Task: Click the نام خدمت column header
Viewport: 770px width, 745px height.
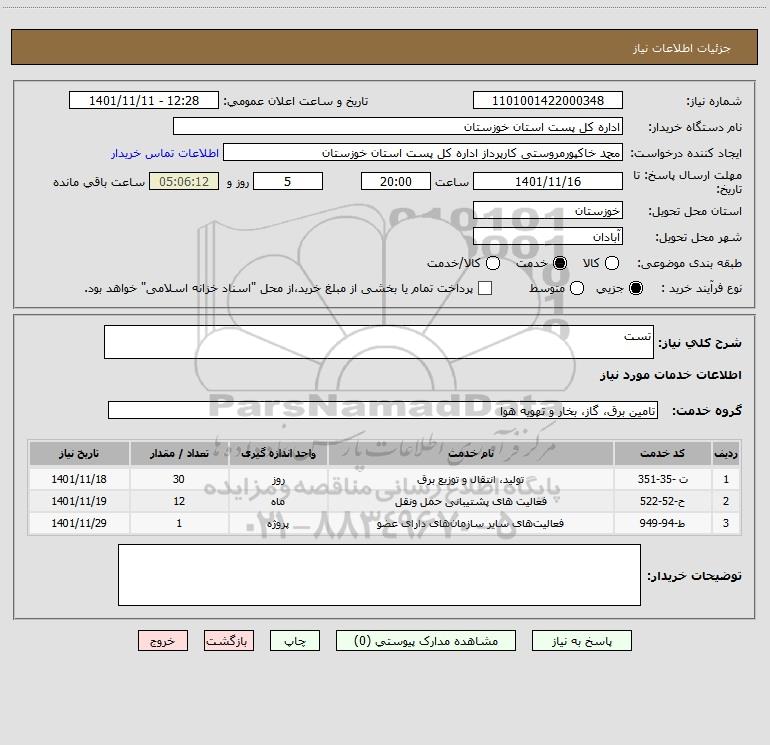Action: [x=470, y=453]
